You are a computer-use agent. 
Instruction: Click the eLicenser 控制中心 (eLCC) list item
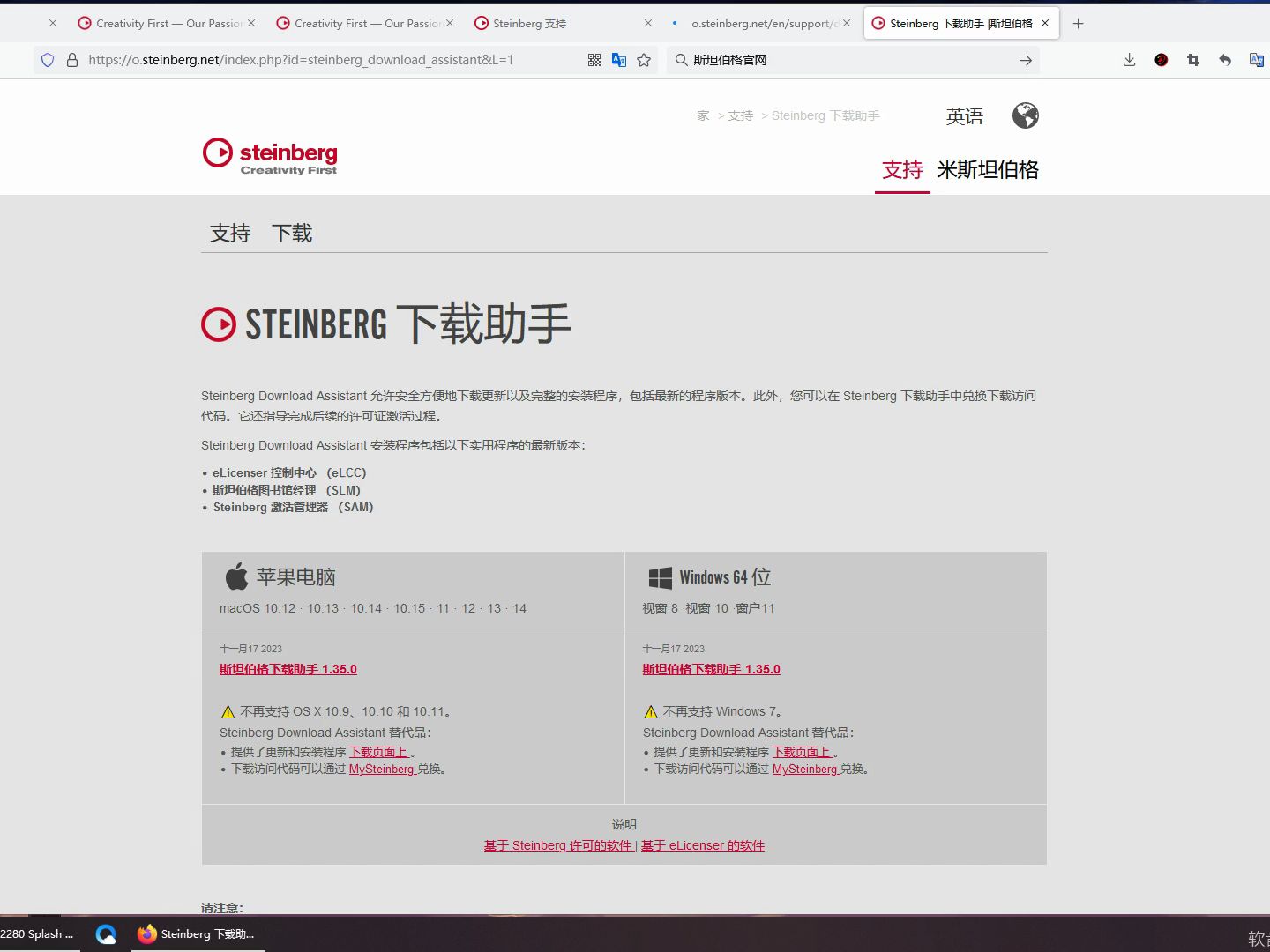(289, 472)
